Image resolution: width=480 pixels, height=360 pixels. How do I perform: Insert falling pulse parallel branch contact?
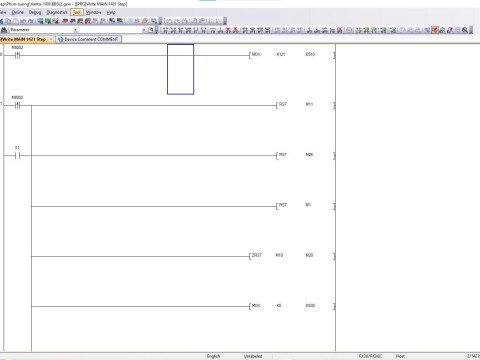click(x=267, y=30)
